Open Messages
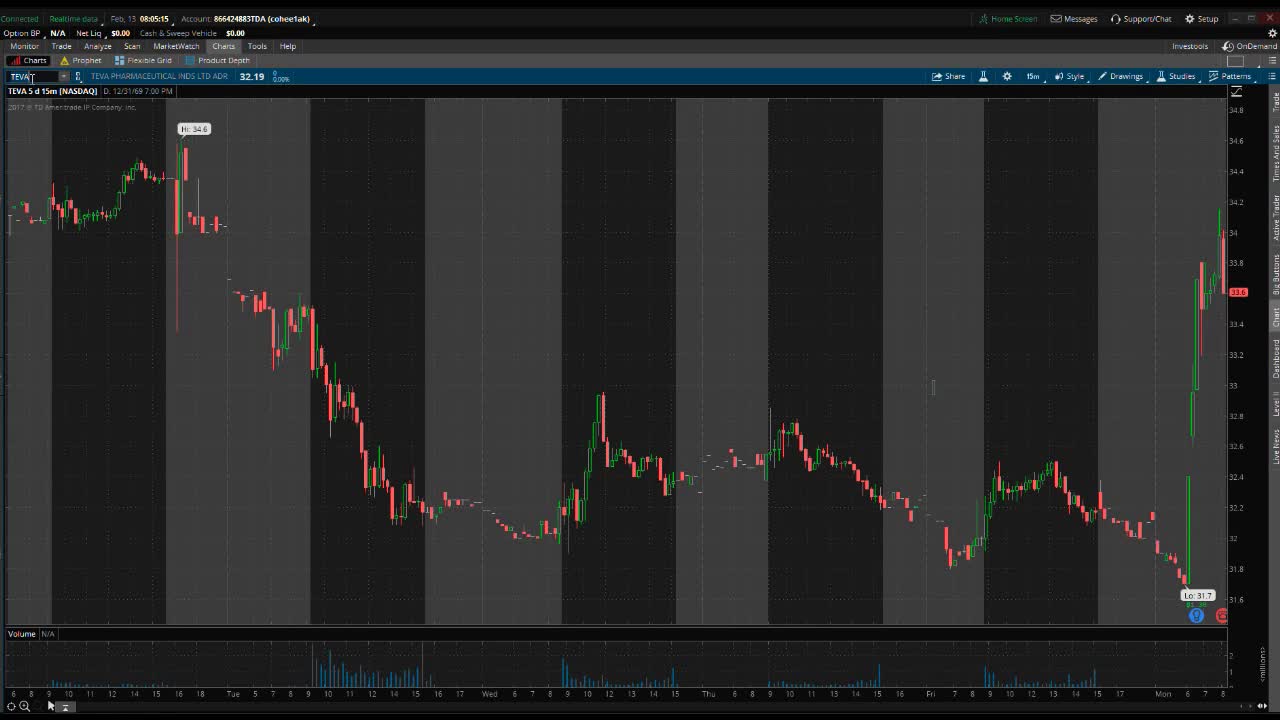Screen dimensions: 1280x720 [x=1074, y=19]
